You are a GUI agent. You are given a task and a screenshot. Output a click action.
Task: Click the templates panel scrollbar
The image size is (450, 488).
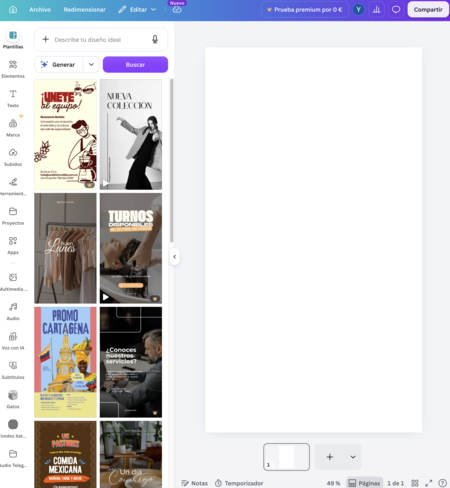pyautogui.click(x=172, y=161)
